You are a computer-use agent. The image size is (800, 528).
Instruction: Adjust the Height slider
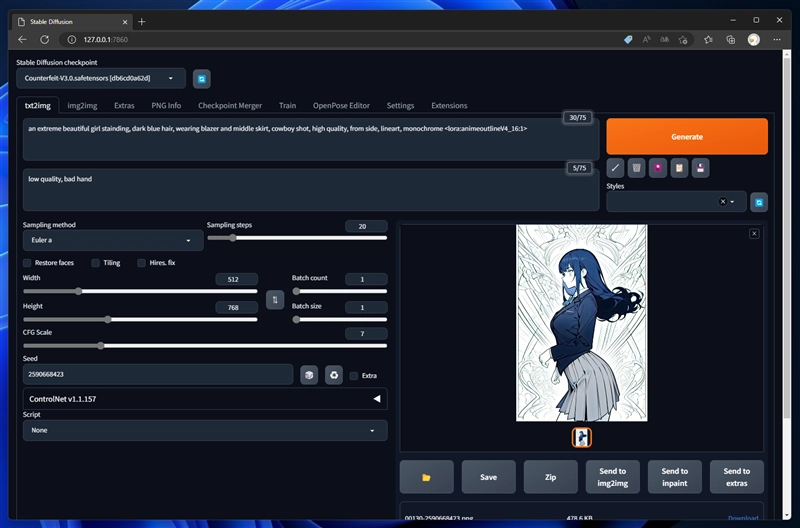click(140, 319)
